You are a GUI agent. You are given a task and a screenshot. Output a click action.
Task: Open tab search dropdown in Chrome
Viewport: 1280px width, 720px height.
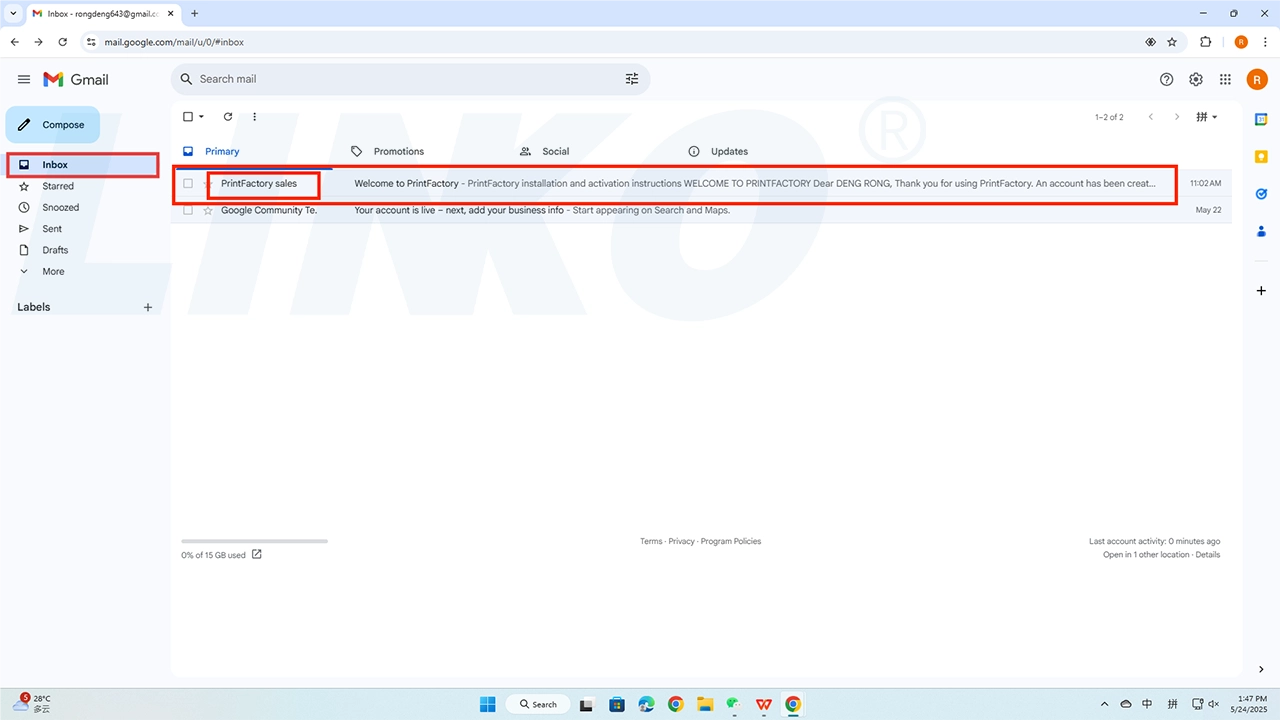13,13
